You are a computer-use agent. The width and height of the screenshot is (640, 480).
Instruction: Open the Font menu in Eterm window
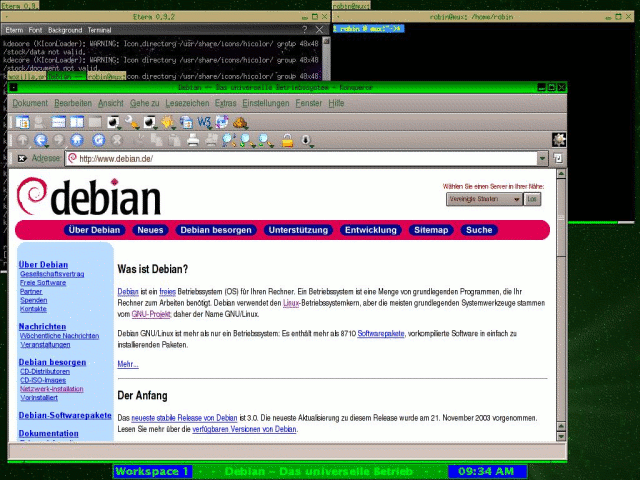pyautogui.click(x=35, y=30)
